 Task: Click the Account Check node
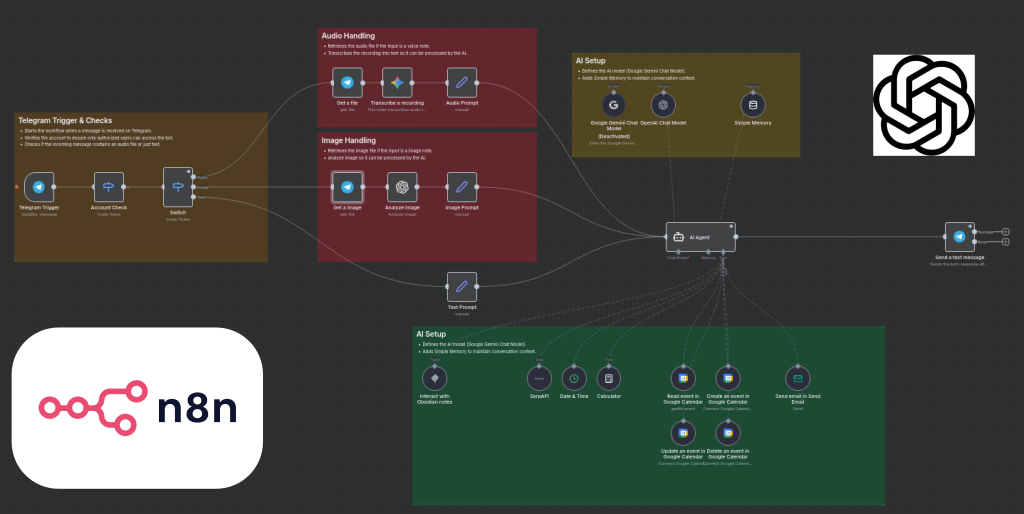coord(108,187)
